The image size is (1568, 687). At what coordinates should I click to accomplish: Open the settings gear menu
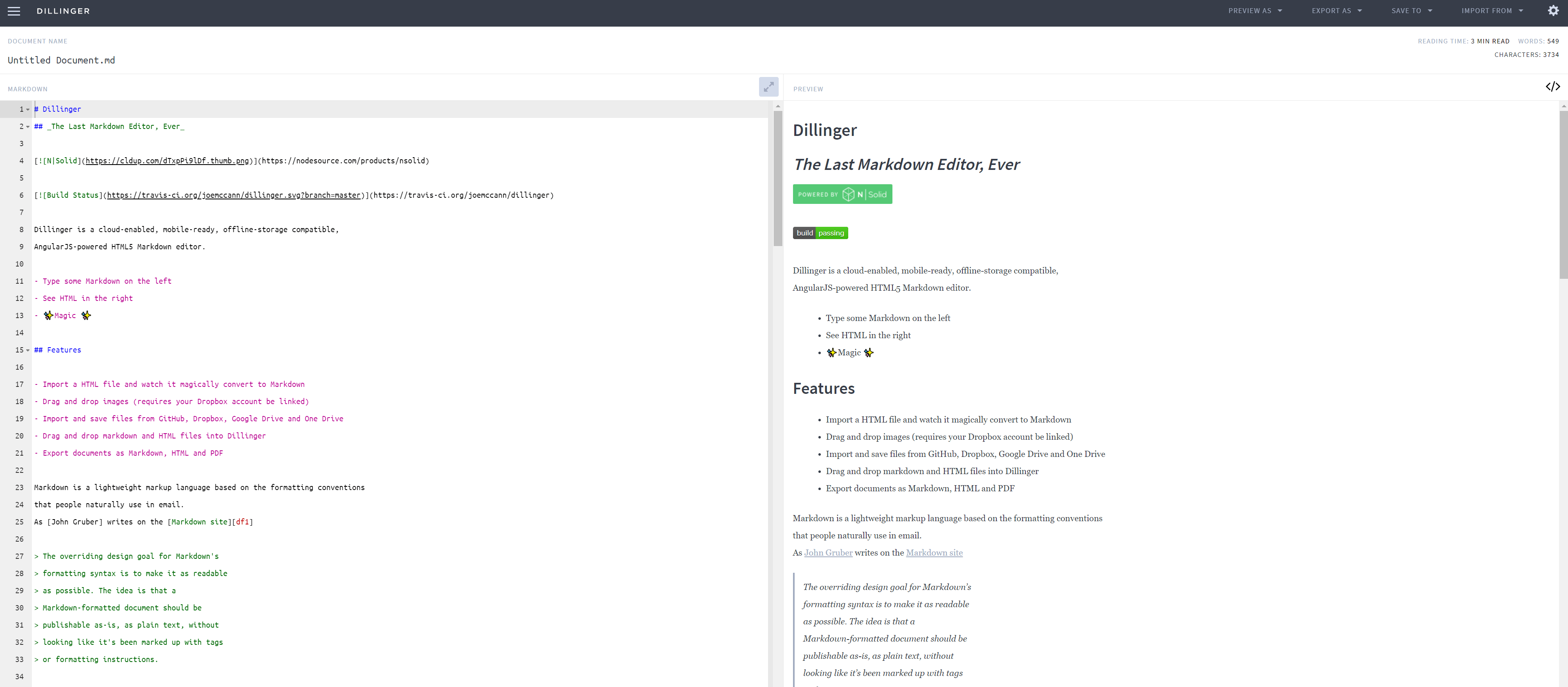[x=1553, y=10]
